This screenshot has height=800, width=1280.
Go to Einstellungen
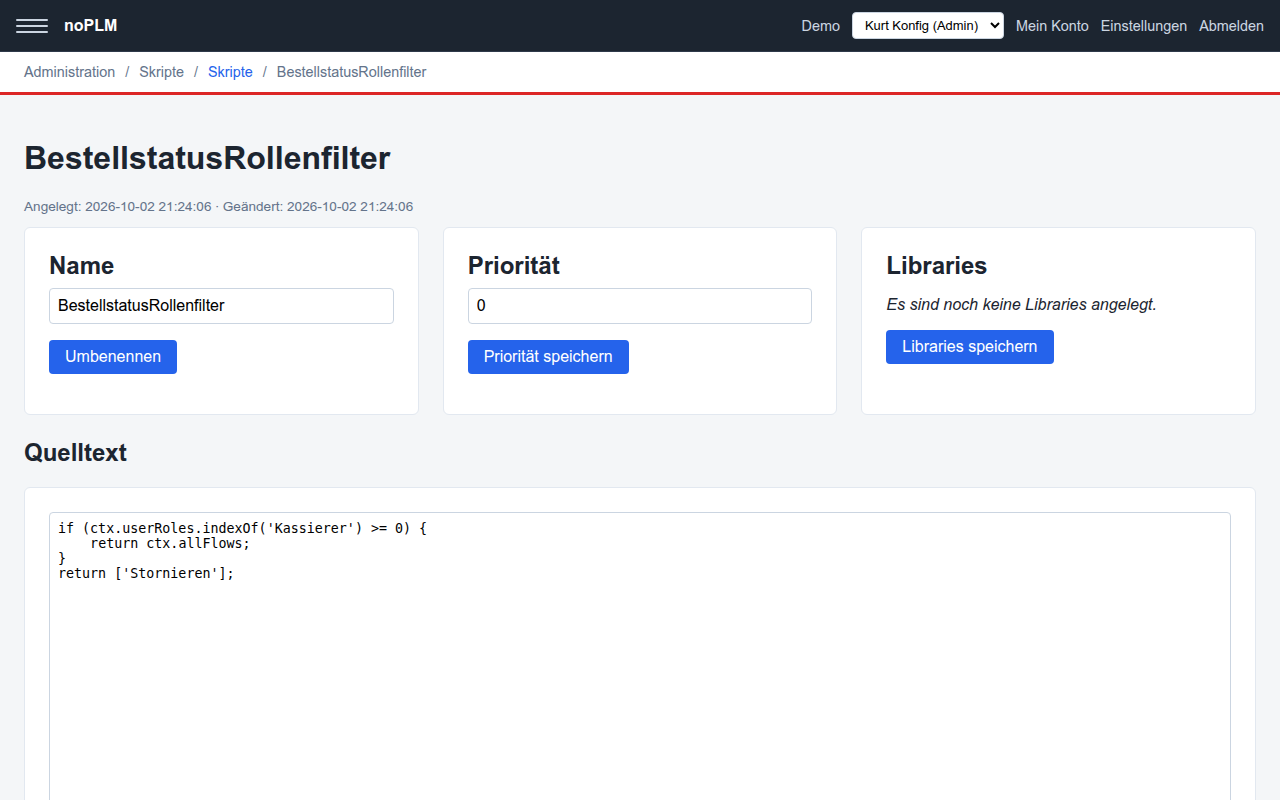point(1144,26)
